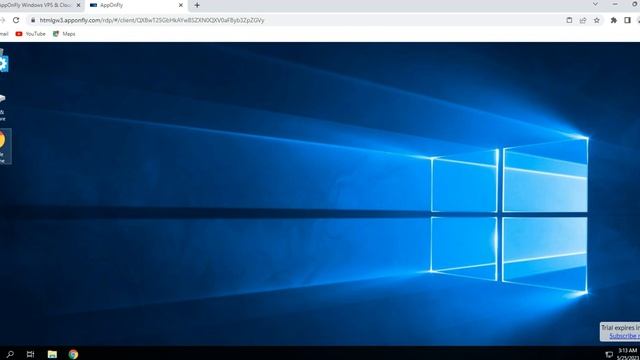Minimize the browser window
This screenshot has height=360, width=640.
[x=615, y=4]
